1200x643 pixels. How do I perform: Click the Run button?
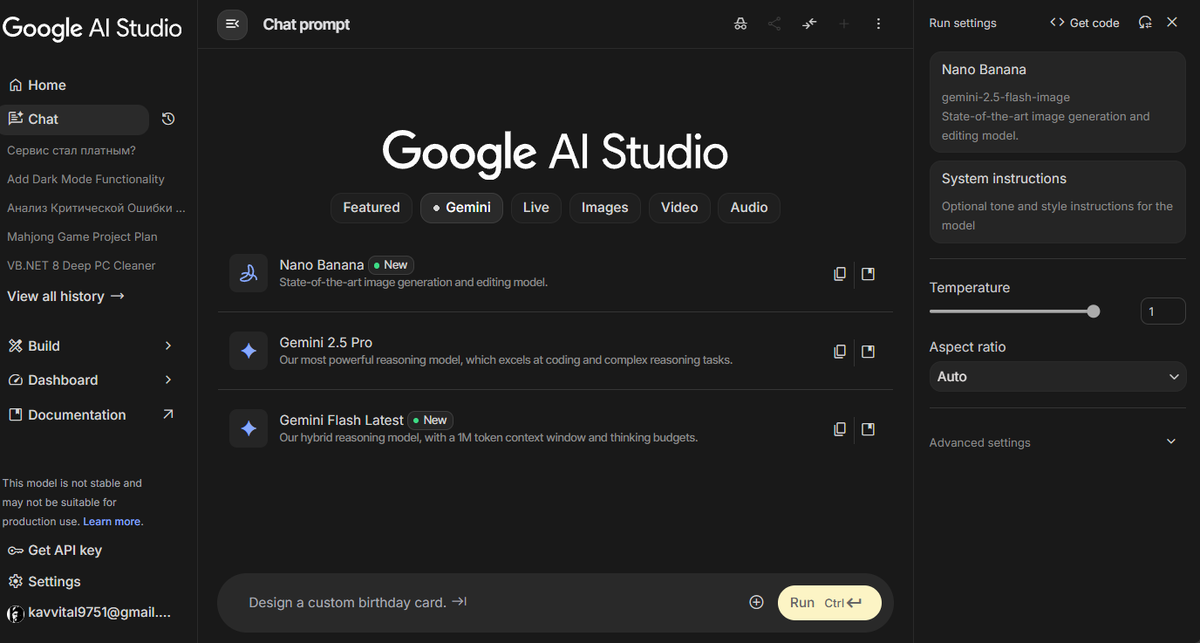point(829,603)
